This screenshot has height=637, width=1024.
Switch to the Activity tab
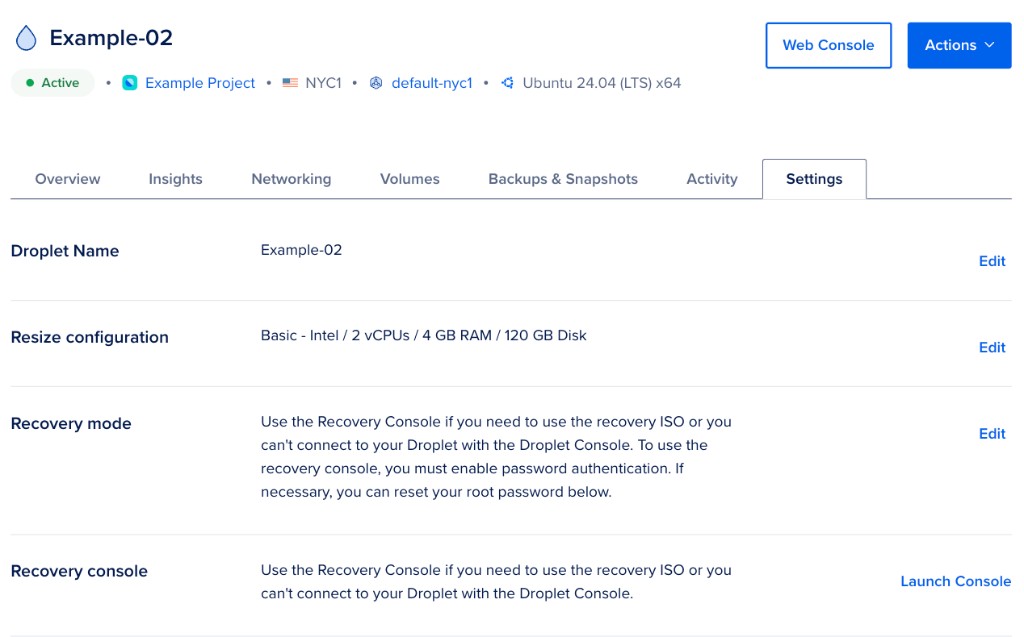[711, 179]
